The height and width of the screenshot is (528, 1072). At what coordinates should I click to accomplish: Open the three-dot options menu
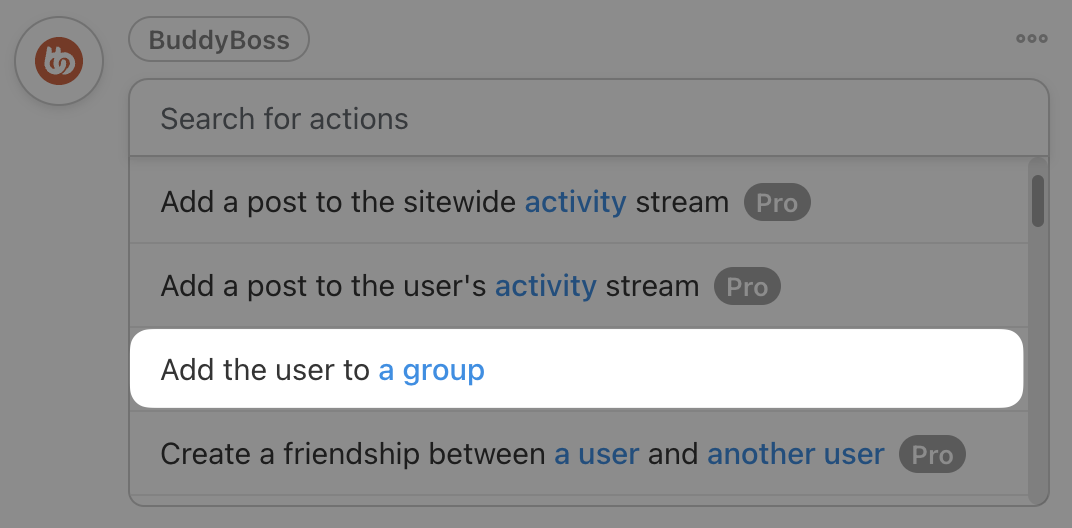[1032, 38]
